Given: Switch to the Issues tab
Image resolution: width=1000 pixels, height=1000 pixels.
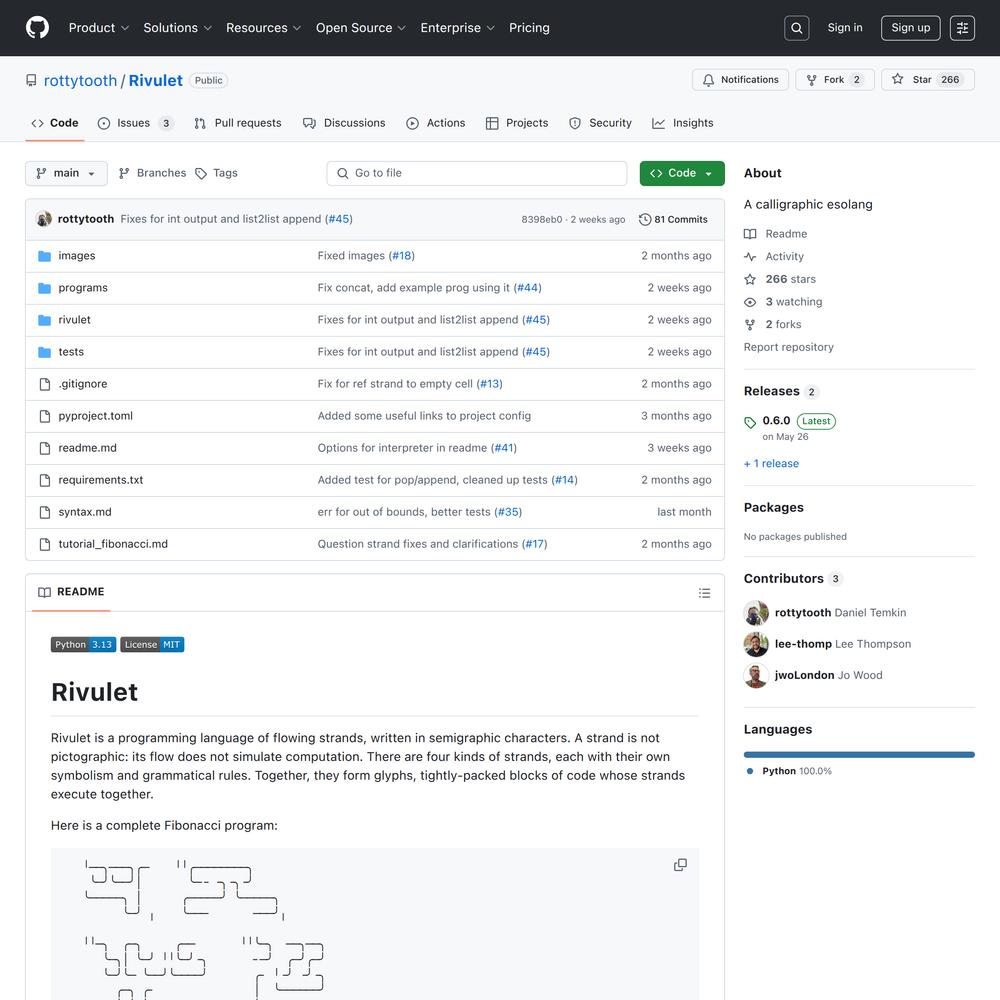Looking at the screenshot, I should [x=135, y=123].
